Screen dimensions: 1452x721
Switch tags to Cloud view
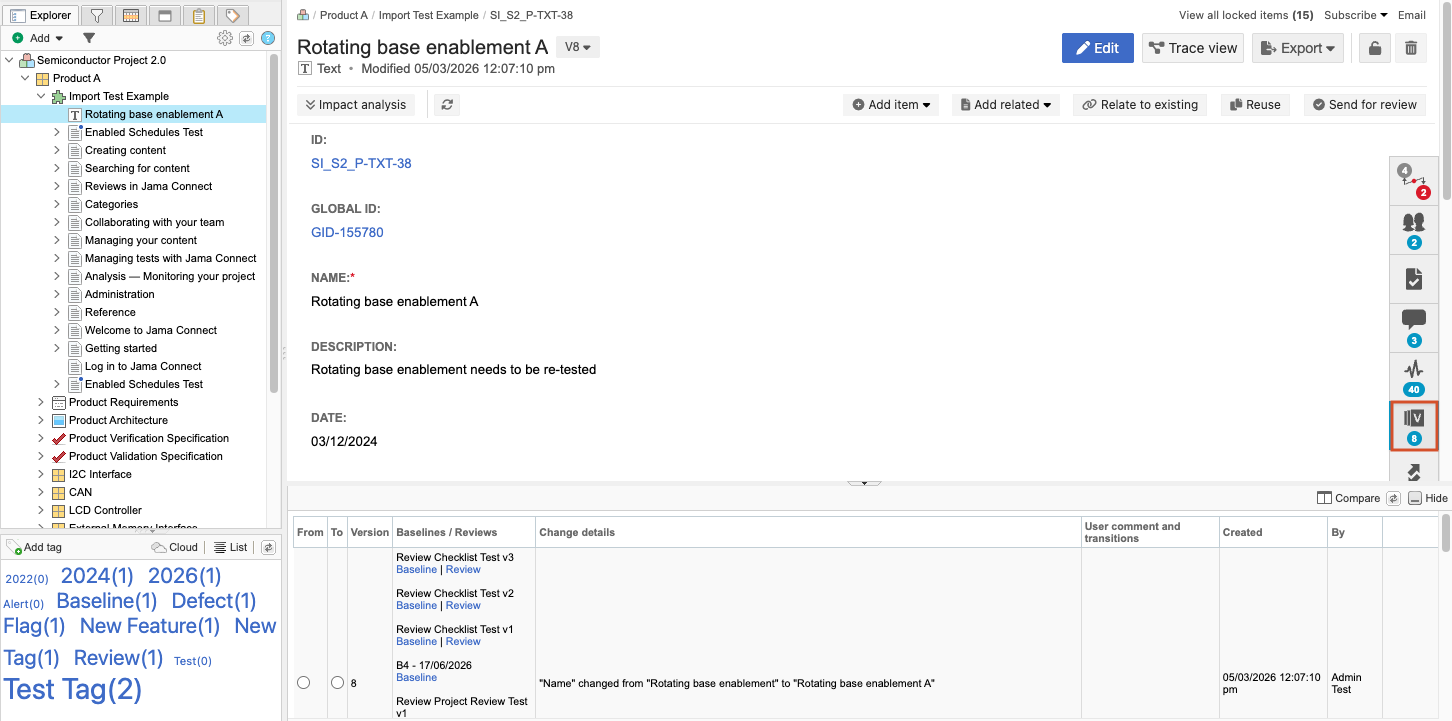(x=175, y=547)
